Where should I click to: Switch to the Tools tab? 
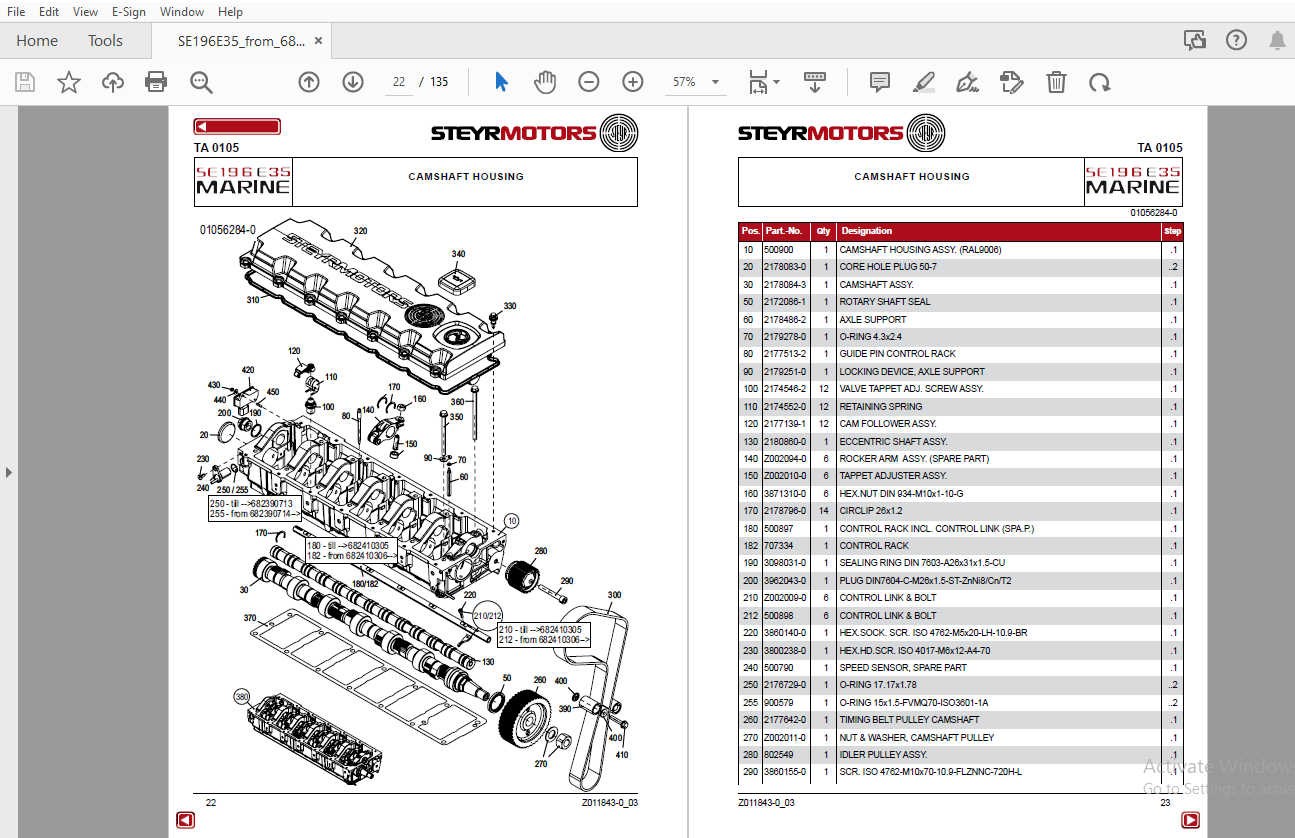[105, 41]
